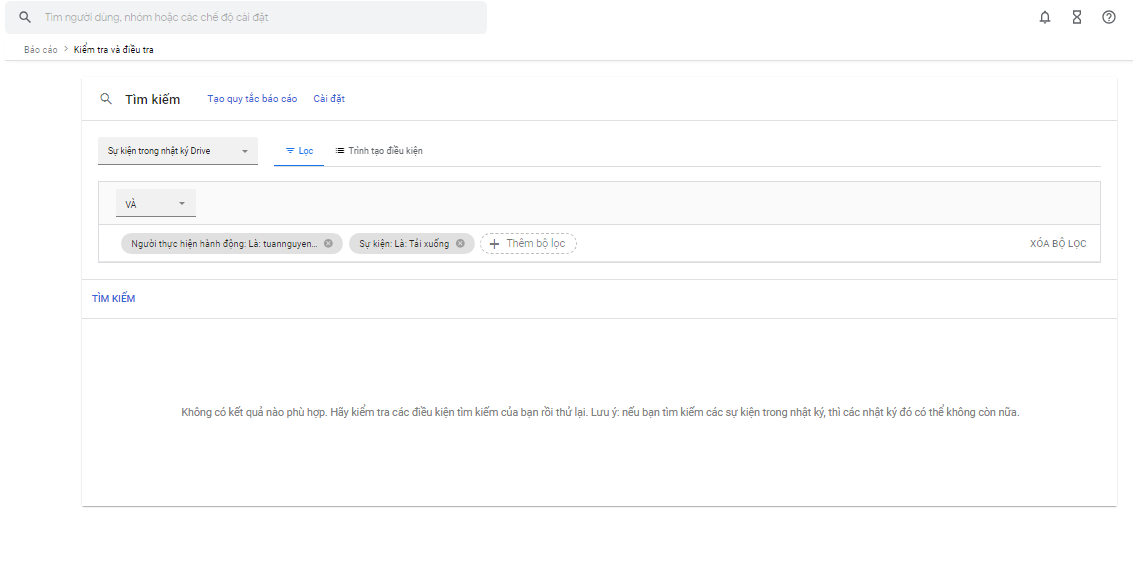This screenshot has height=562, width=1133.
Task: Go to 'Báo cáo' in the breadcrumb
Action: tap(41, 49)
